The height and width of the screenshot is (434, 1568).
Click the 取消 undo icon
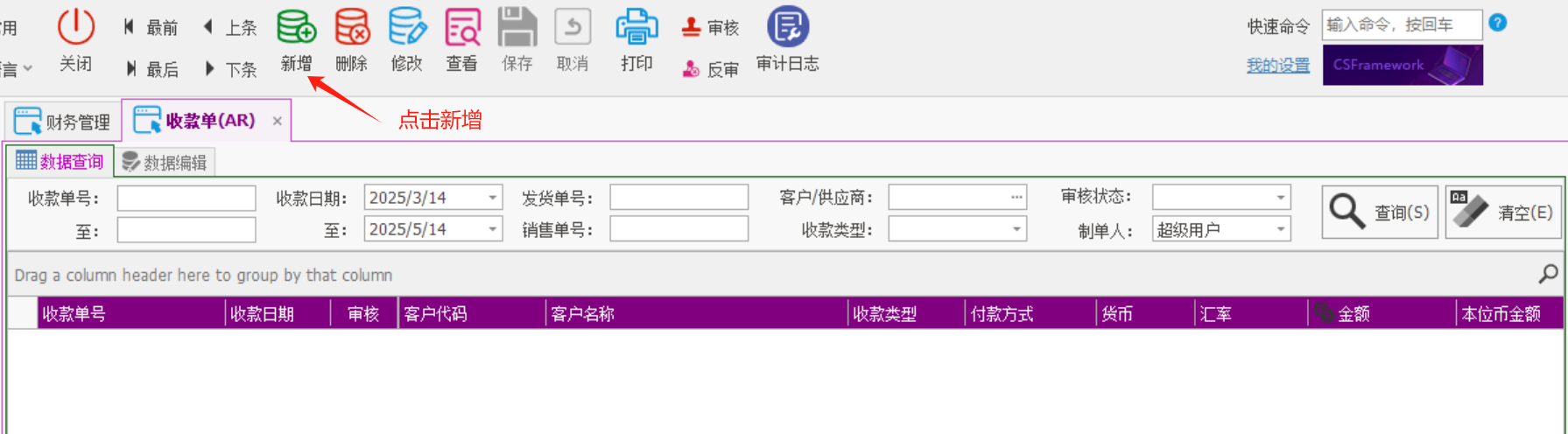(573, 27)
